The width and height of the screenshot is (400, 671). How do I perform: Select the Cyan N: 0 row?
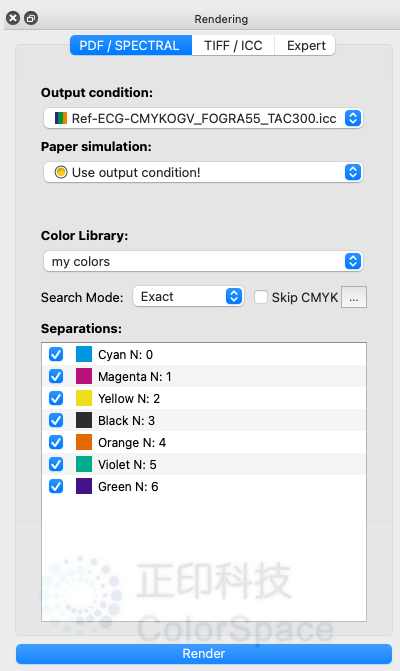click(x=204, y=354)
